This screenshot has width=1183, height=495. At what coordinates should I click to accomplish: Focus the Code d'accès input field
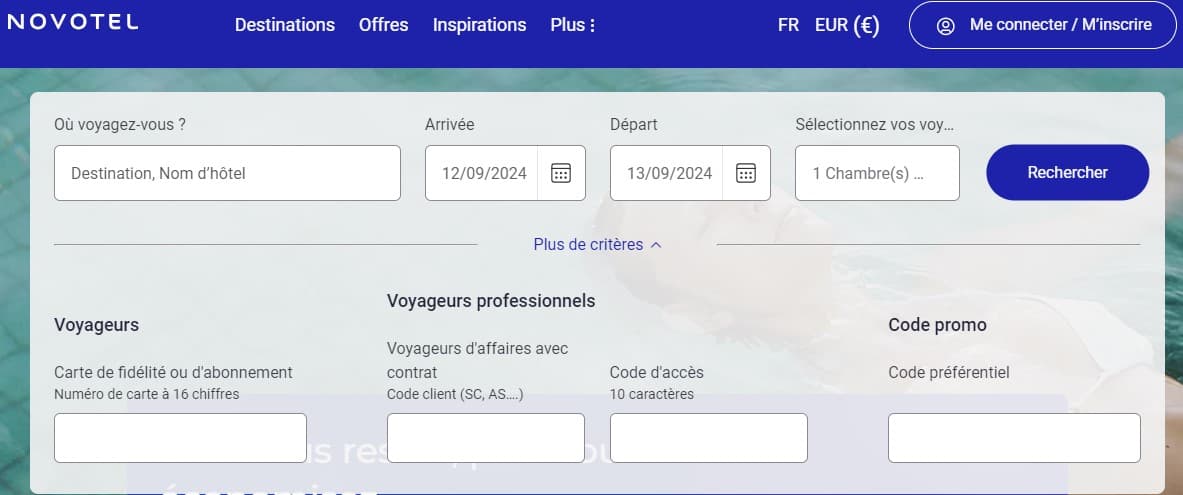coord(708,438)
